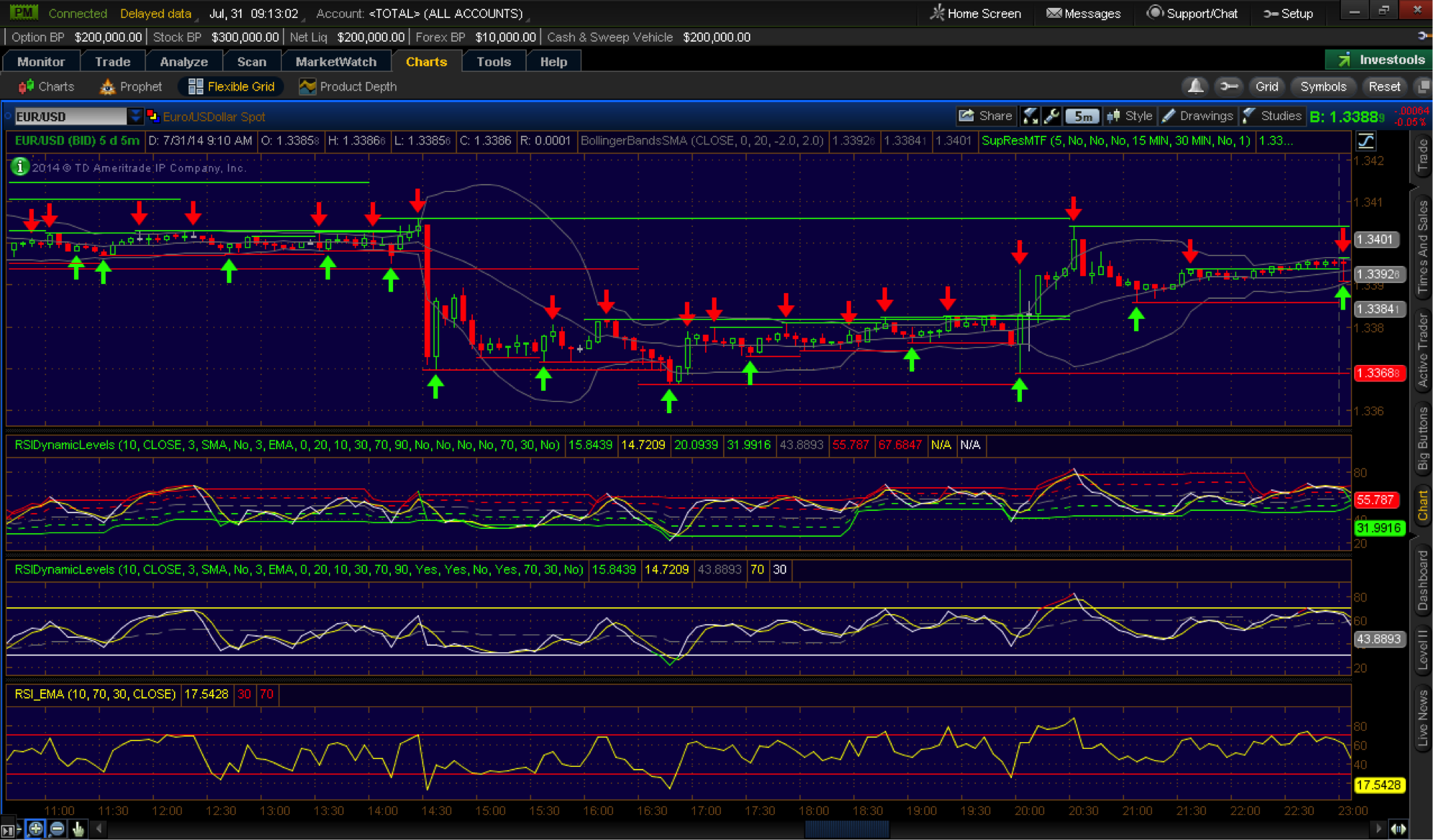Click the zoom in magnifier button

coord(35,829)
